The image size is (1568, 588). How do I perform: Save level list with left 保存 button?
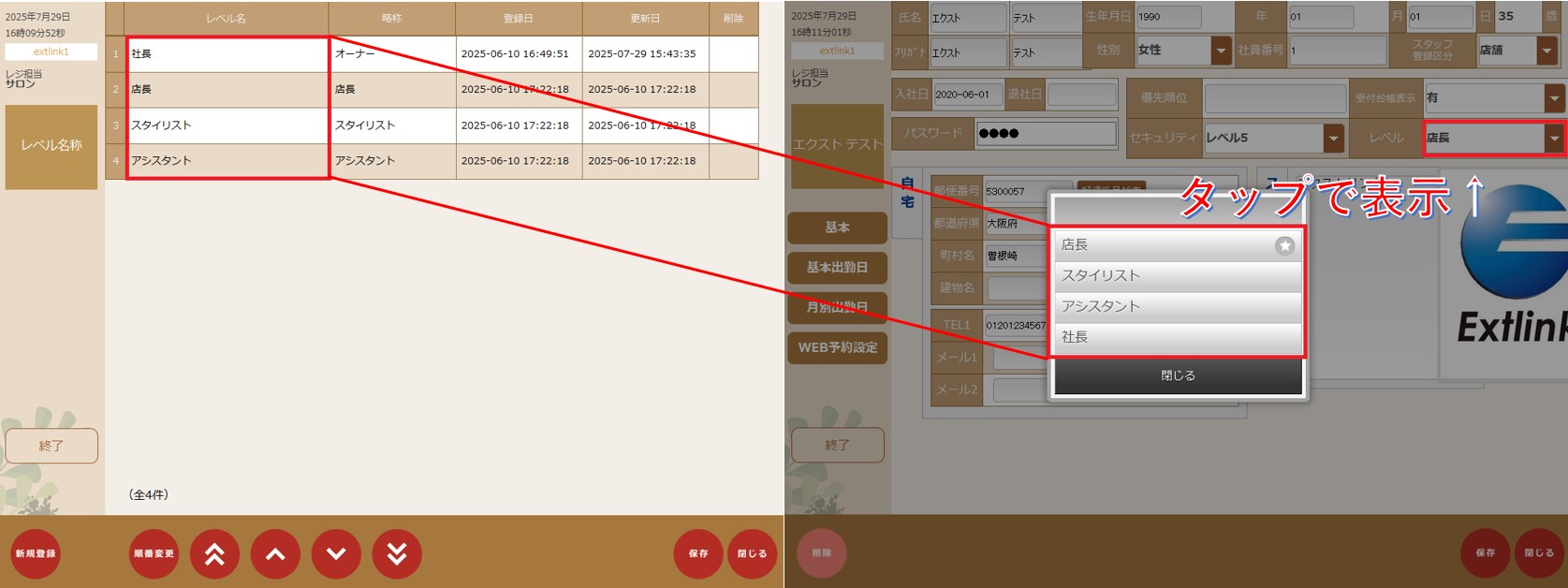point(698,554)
